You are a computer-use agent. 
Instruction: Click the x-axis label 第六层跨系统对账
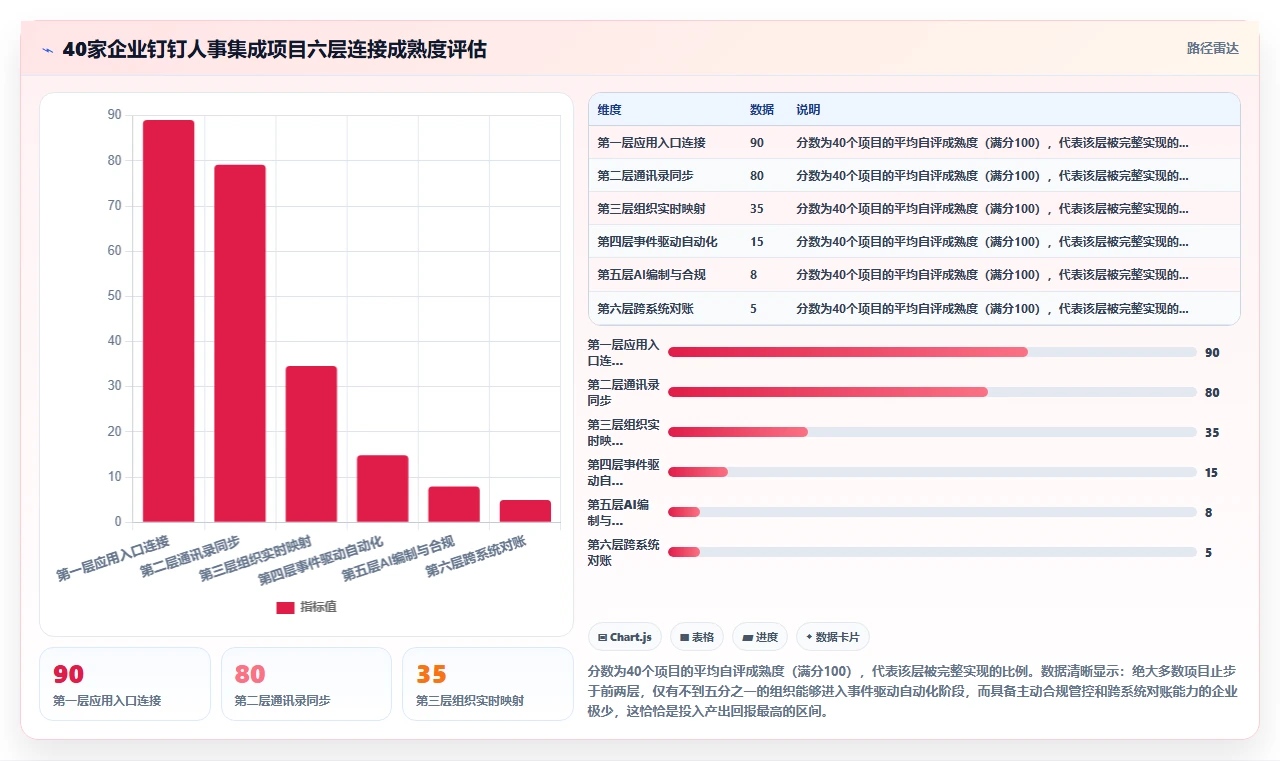click(477, 556)
